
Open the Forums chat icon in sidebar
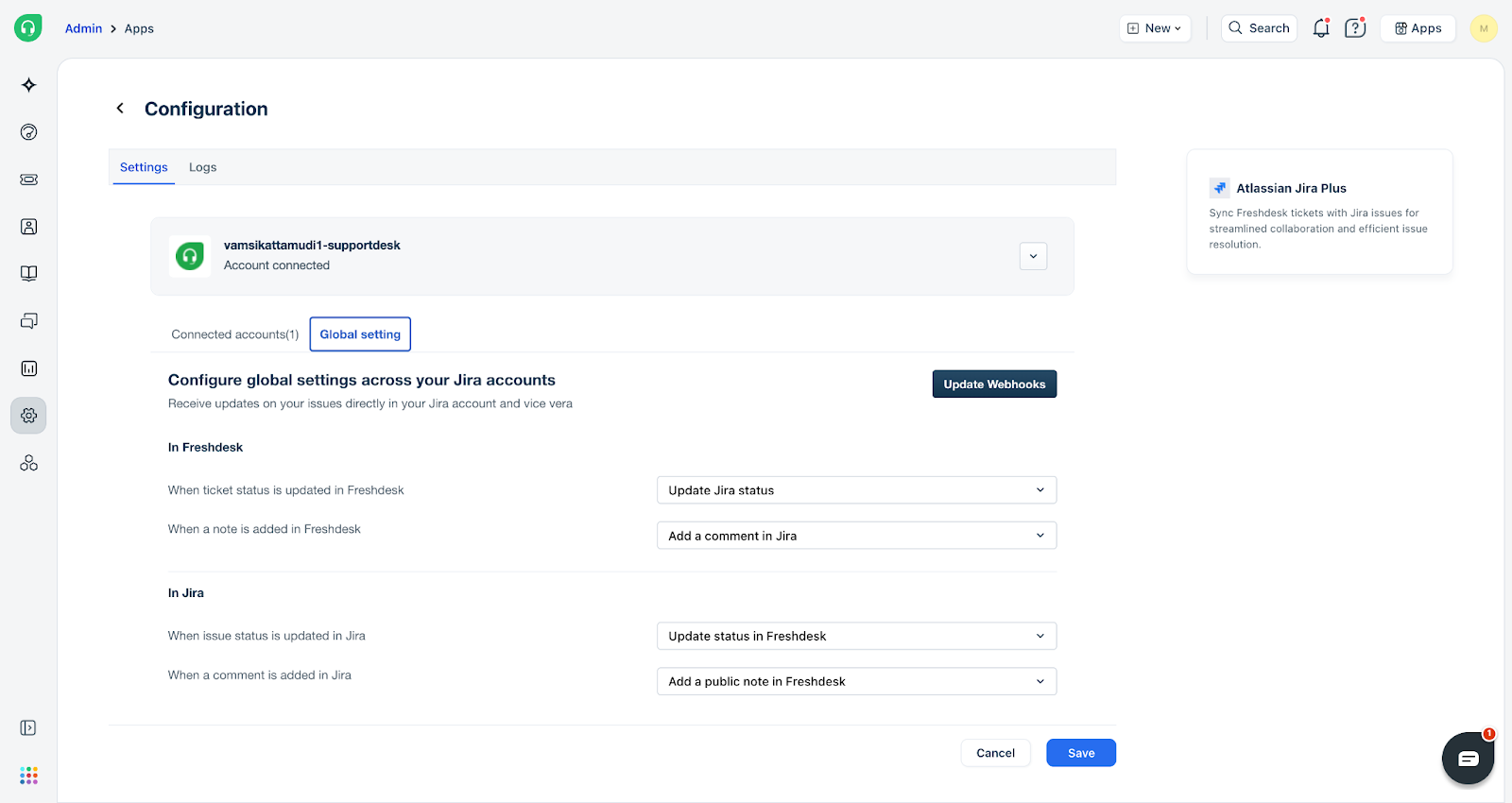pyautogui.click(x=29, y=321)
